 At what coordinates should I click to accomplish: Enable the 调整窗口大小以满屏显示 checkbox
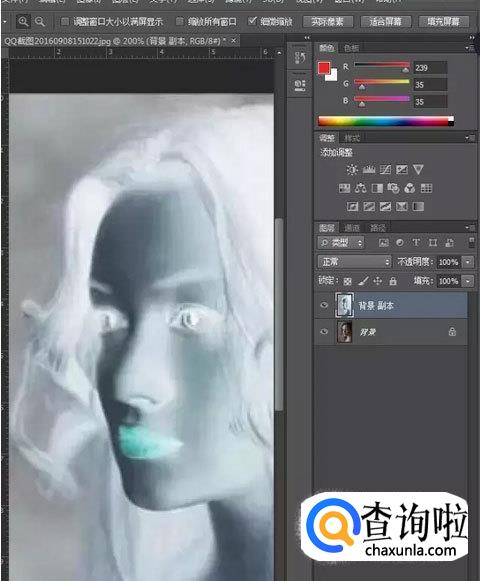click(x=65, y=22)
